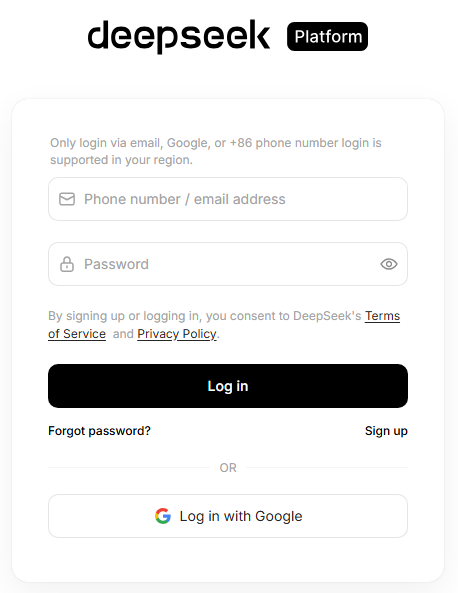Click the black Platform badge
The width and height of the screenshot is (458, 593).
[x=328, y=37]
